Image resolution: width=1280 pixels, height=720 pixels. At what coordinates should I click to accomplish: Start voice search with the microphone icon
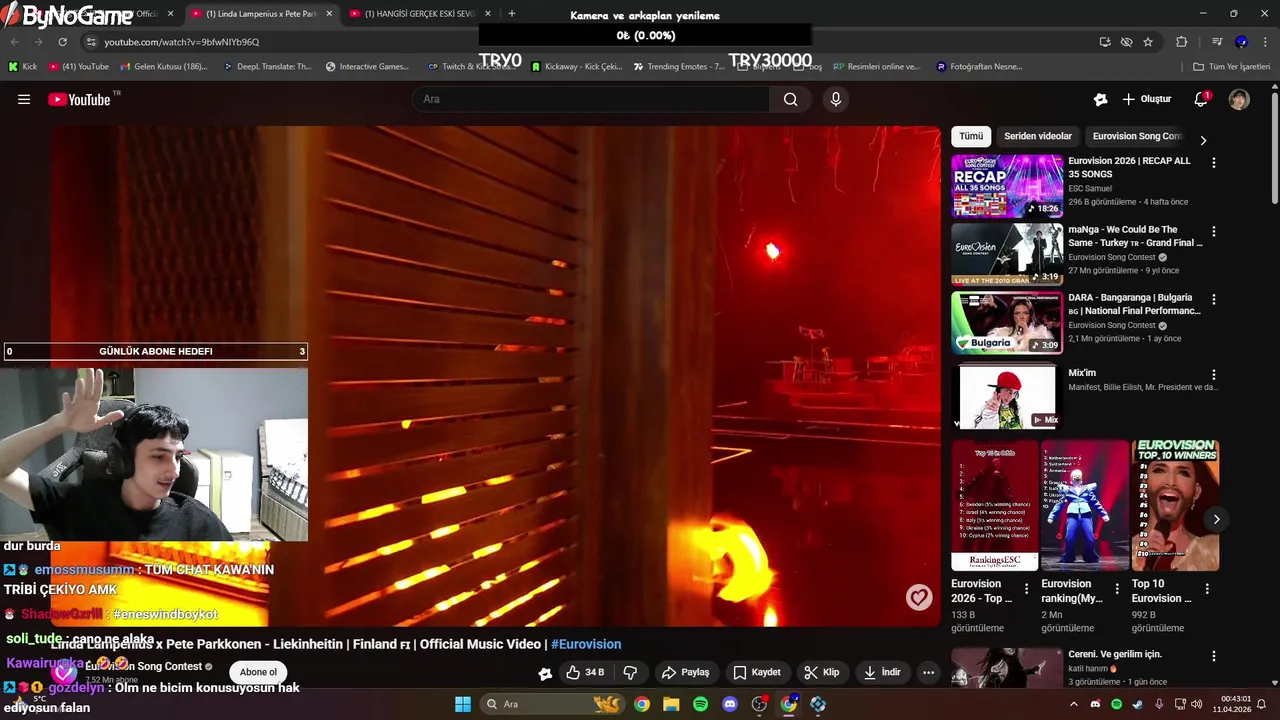[x=836, y=99]
